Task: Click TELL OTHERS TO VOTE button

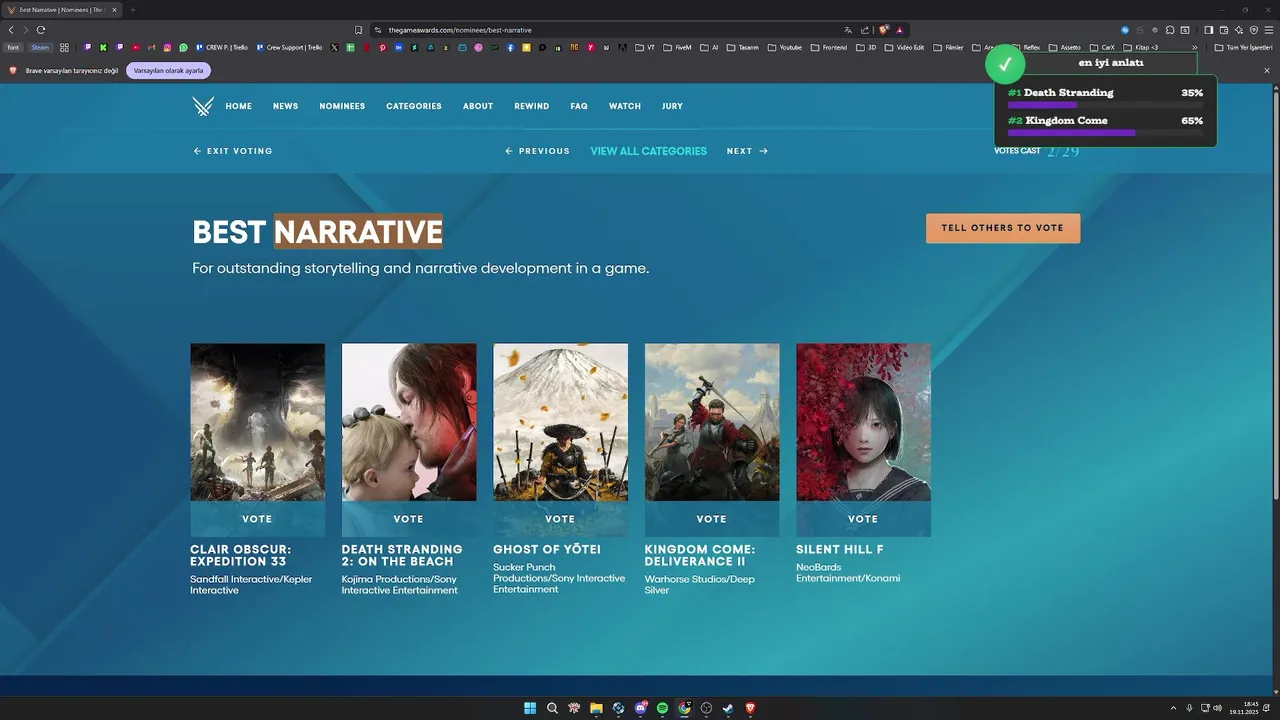Action: coord(1003,228)
